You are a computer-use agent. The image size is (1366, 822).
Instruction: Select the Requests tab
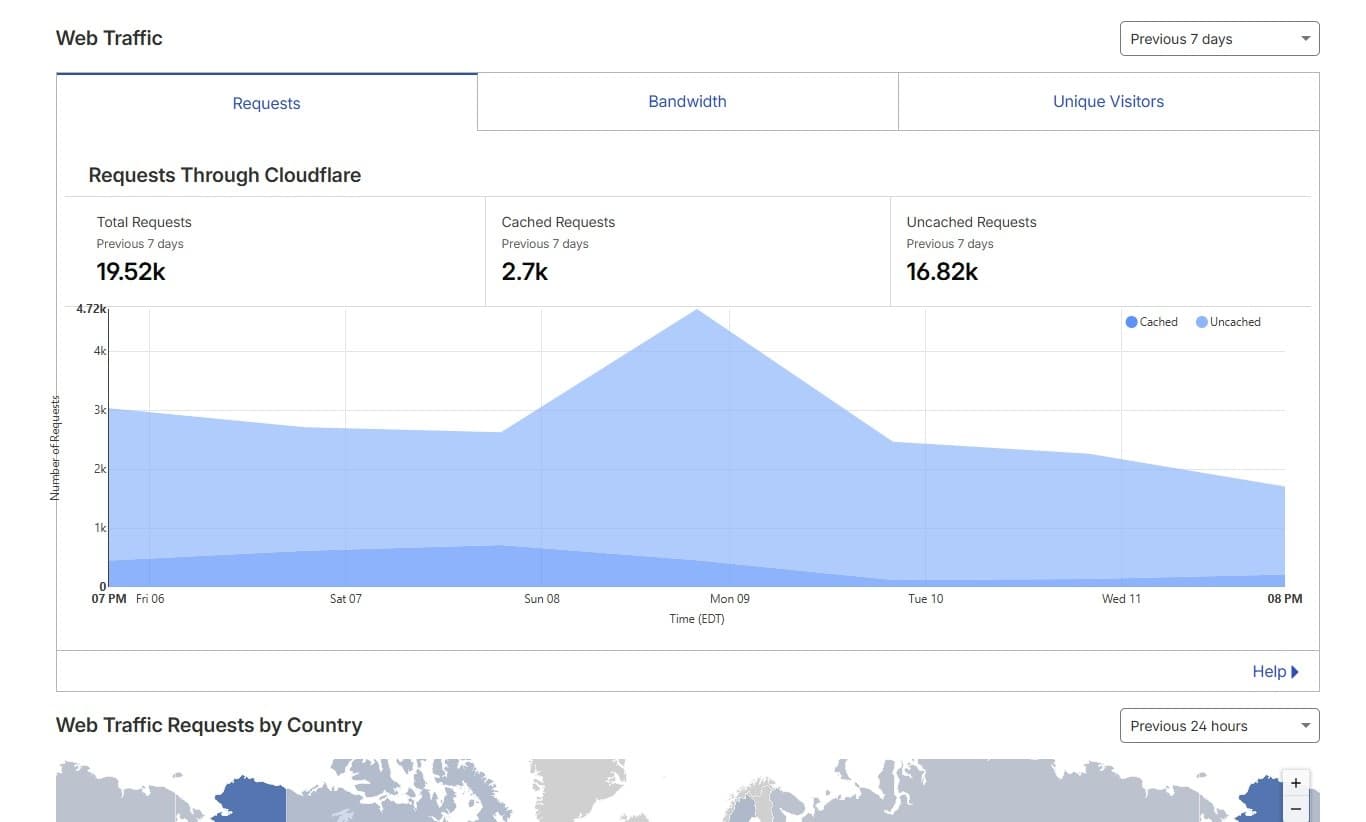point(266,103)
